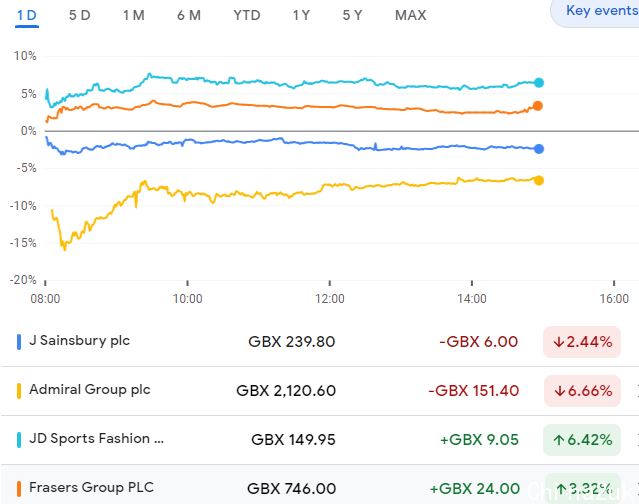Click the yellow Admiral Group color marker
639x504 pixels.
19,391
